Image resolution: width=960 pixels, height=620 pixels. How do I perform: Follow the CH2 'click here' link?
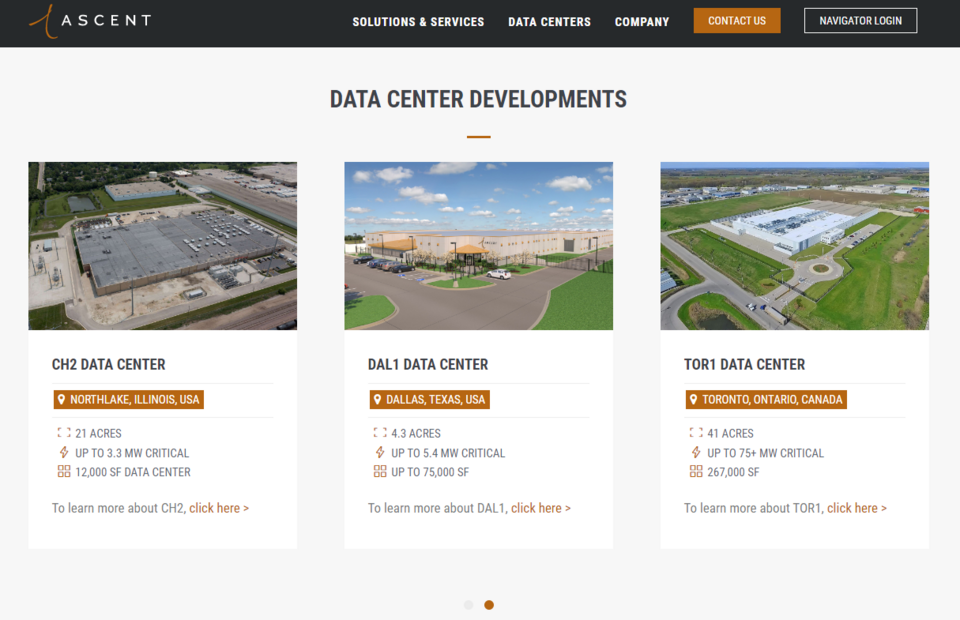point(219,508)
